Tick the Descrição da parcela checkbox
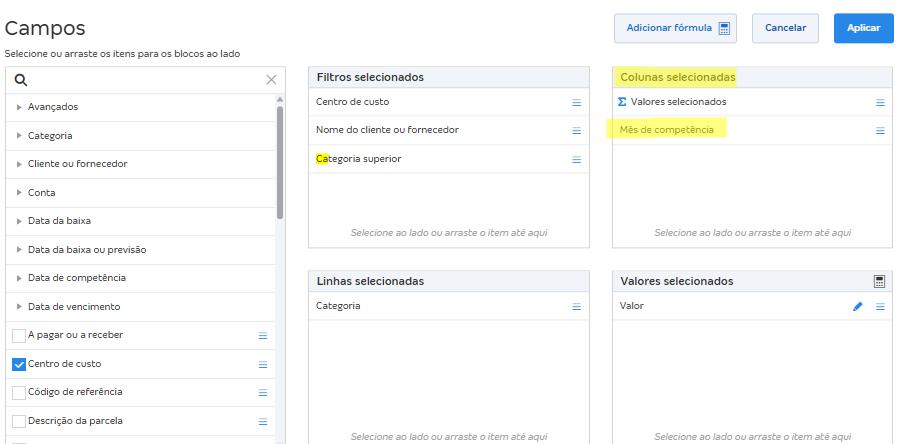The image size is (911, 444). [19, 421]
